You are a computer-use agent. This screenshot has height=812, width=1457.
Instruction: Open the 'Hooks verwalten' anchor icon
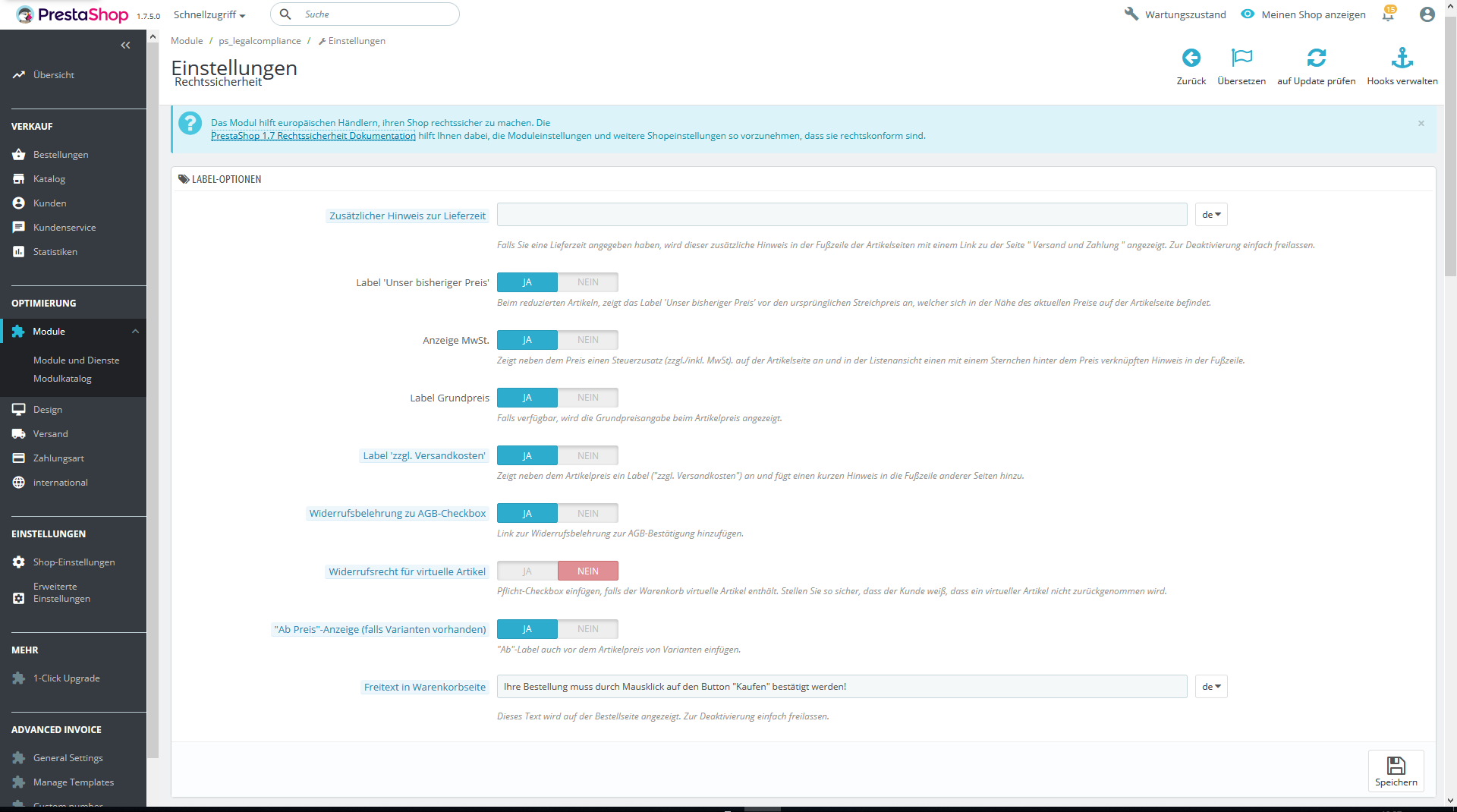coord(1402,58)
